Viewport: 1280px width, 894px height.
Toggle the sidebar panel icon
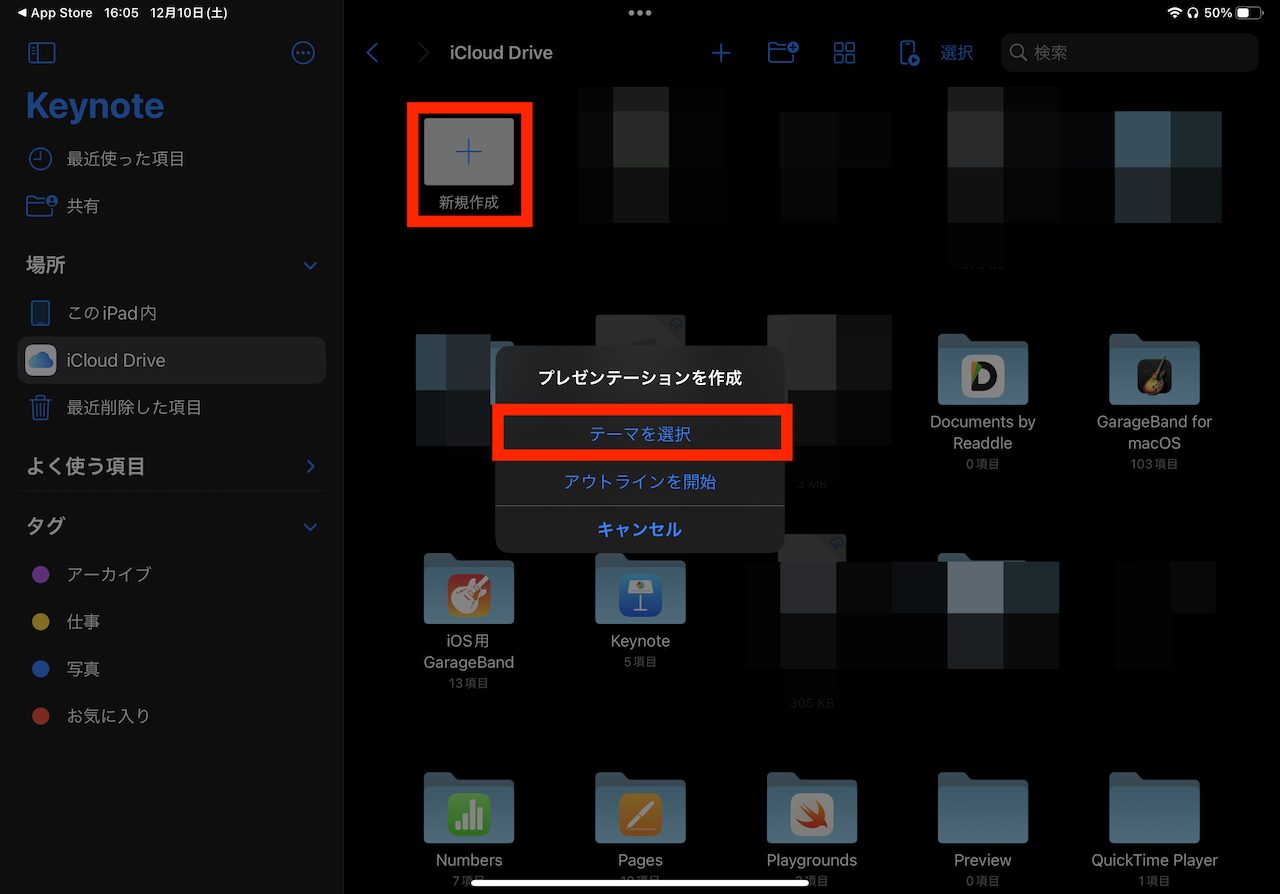click(42, 53)
